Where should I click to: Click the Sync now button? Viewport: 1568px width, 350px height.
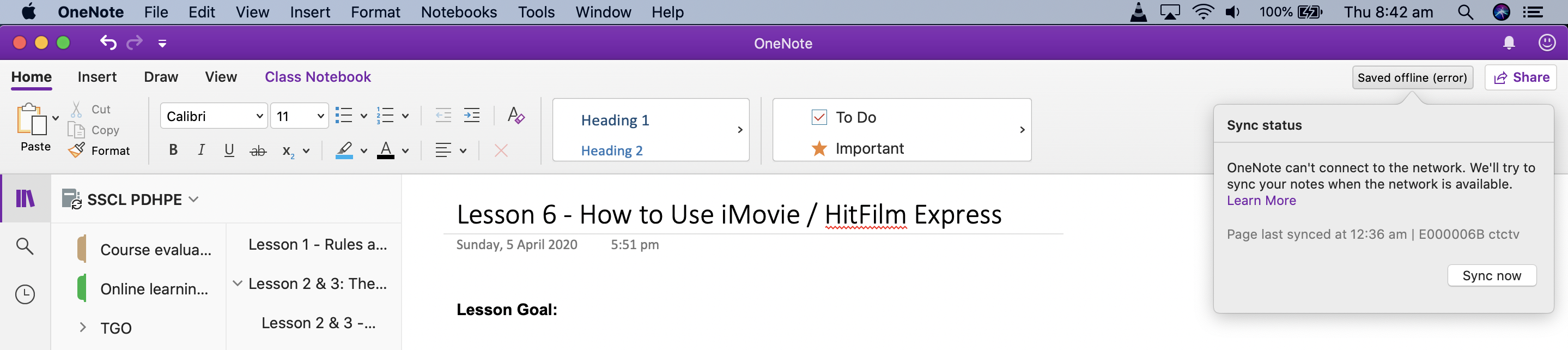(x=1491, y=275)
